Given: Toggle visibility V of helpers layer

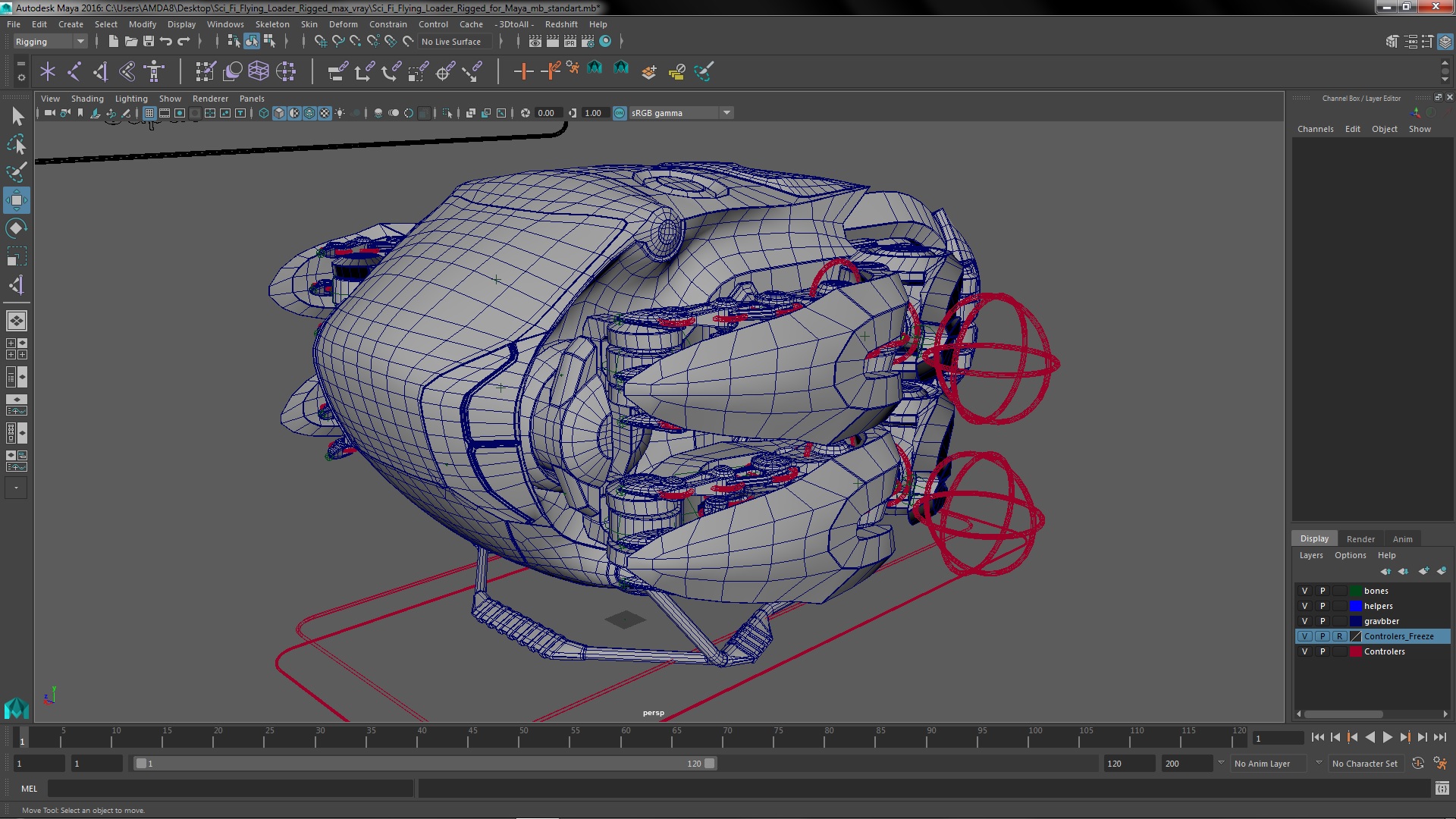Looking at the screenshot, I should pyautogui.click(x=1305, y=606).
